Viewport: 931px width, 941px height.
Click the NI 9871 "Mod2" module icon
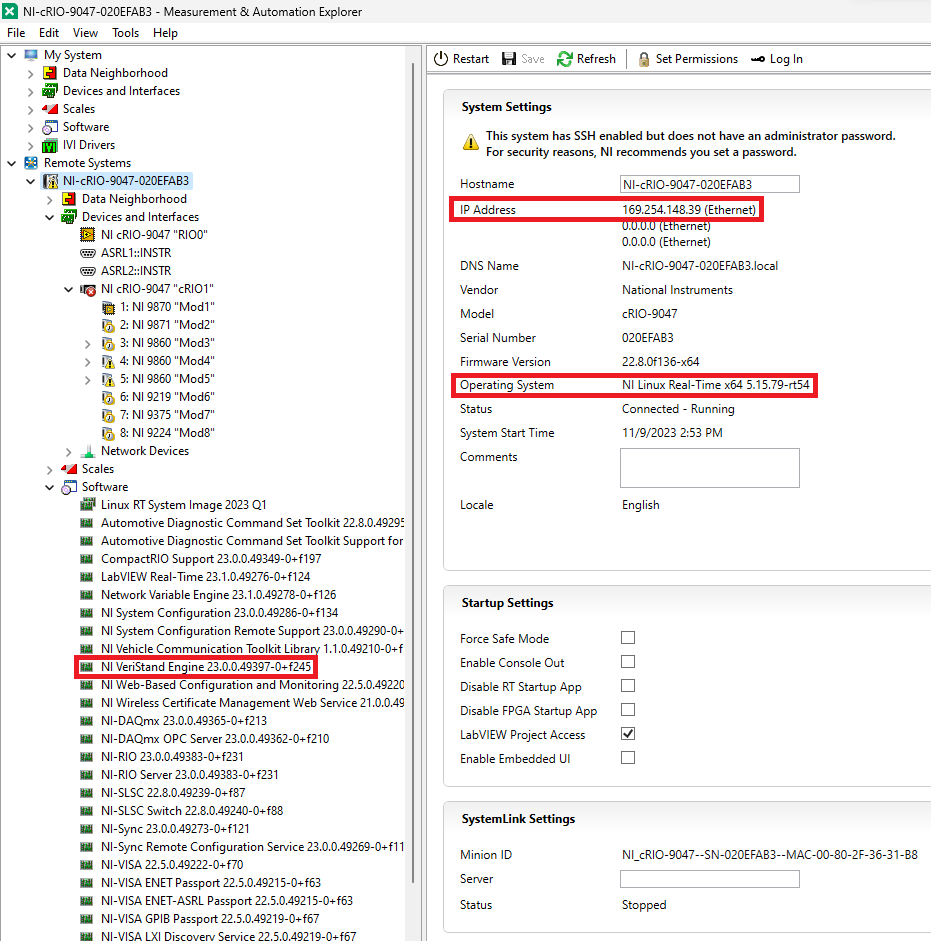[x=108, y=326]
